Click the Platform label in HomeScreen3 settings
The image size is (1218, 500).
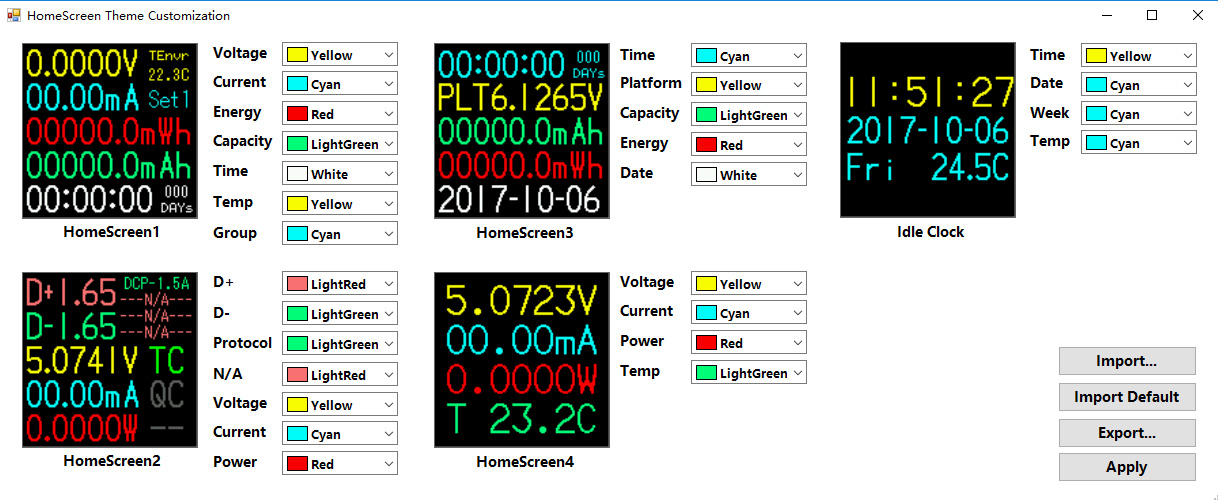click(x=651, y=83)
